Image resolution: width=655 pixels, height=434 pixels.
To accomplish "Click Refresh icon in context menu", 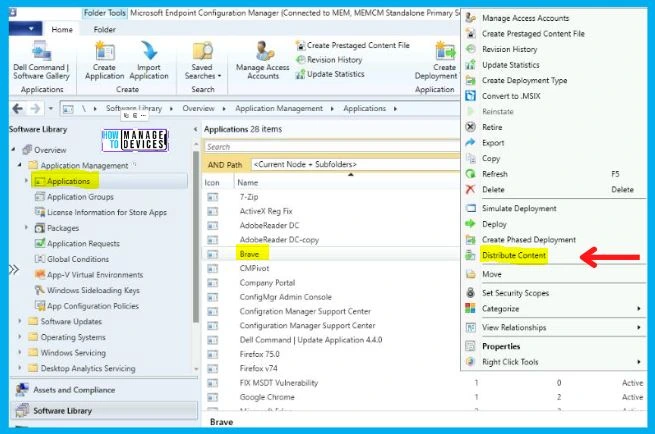I will 471,174.
